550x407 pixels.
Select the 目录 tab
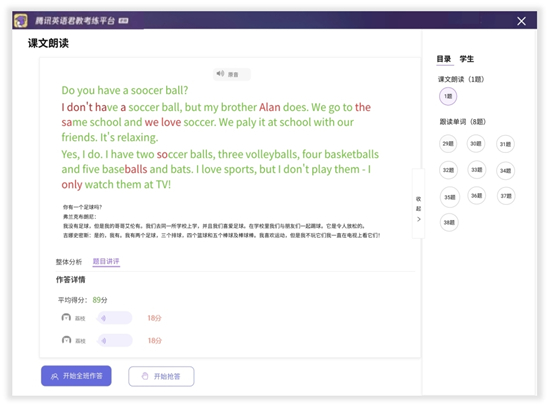(x=444, y=59)
